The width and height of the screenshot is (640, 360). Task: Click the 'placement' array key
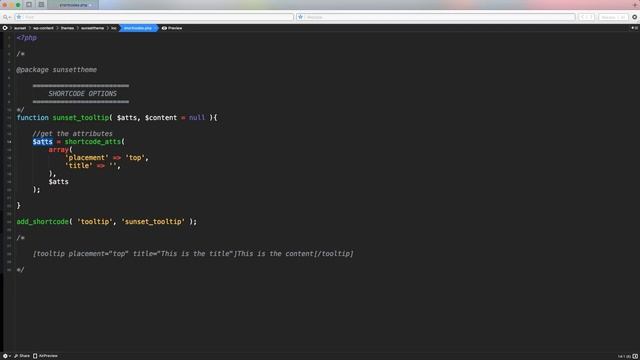tap(87, 158)
